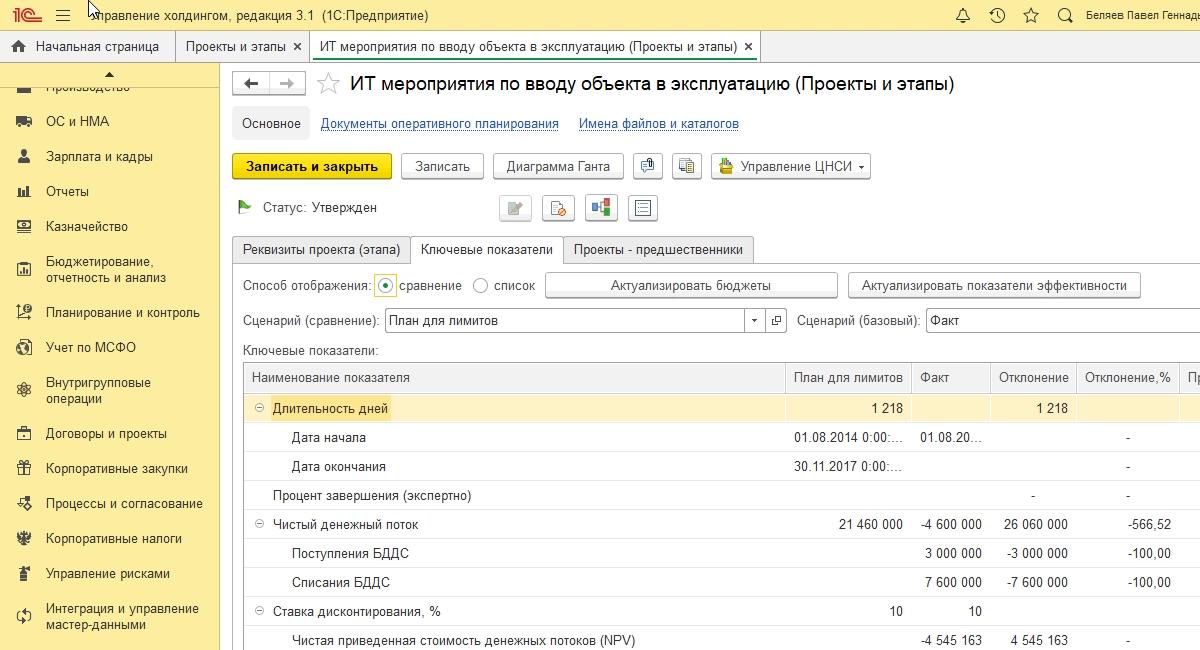Click the Сценарий (сравнение) input field

[565, 321]
